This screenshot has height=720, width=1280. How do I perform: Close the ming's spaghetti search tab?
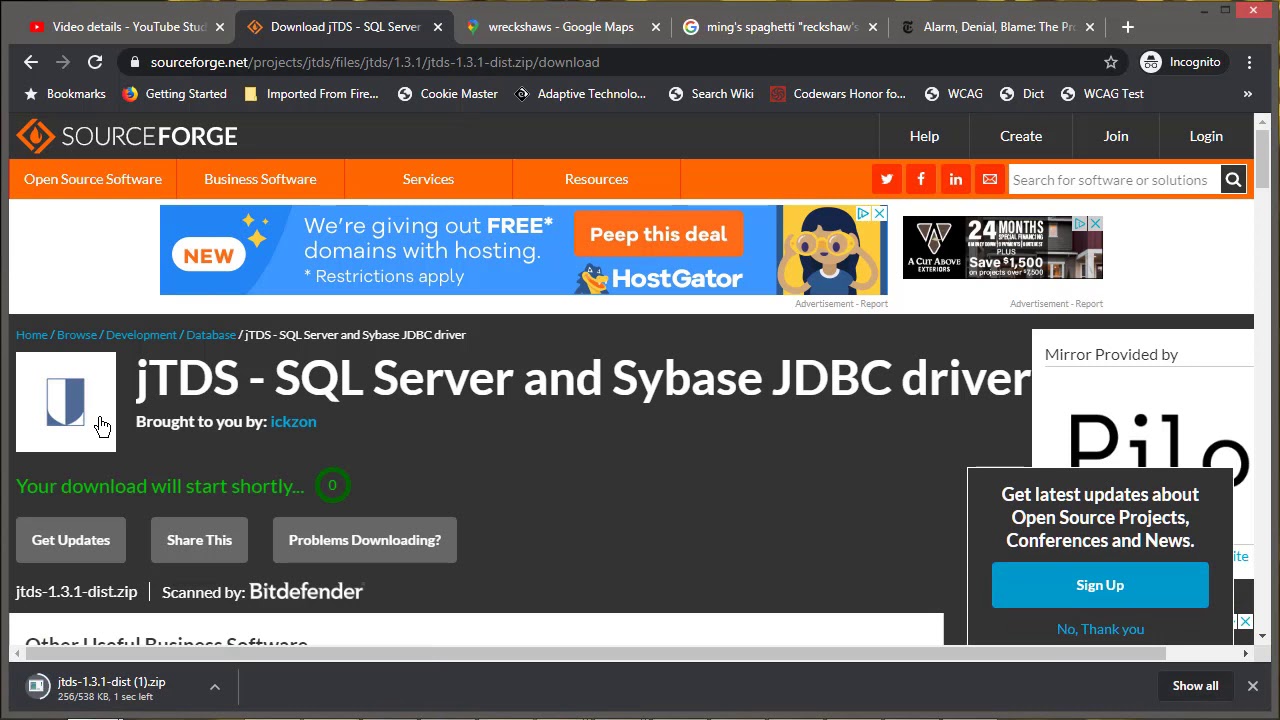click(873, 27)
